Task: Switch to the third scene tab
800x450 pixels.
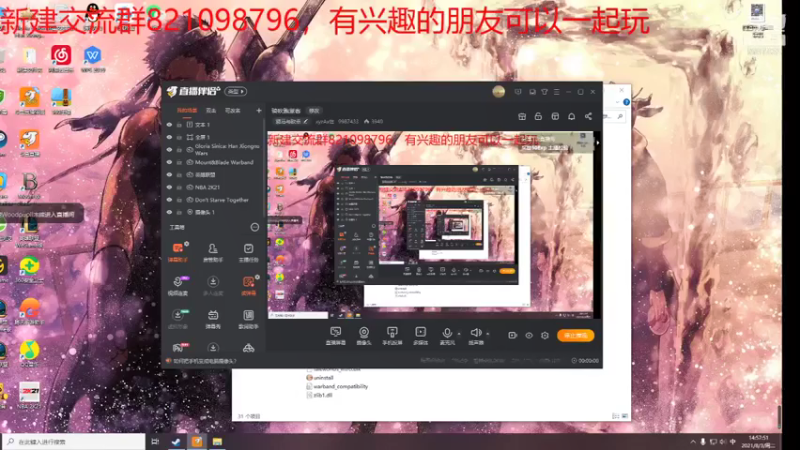Action: pos(233,111)
